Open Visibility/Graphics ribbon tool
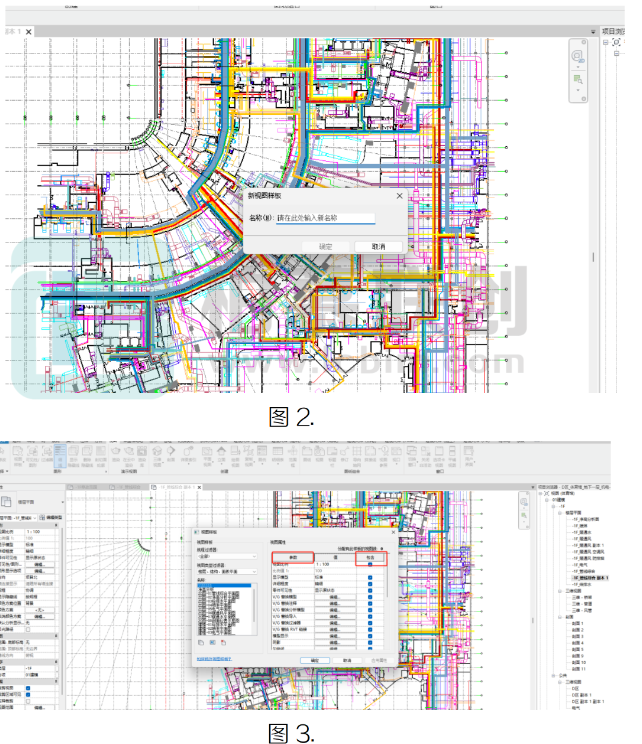Screen dimensions: 642x744 [32, 456]
